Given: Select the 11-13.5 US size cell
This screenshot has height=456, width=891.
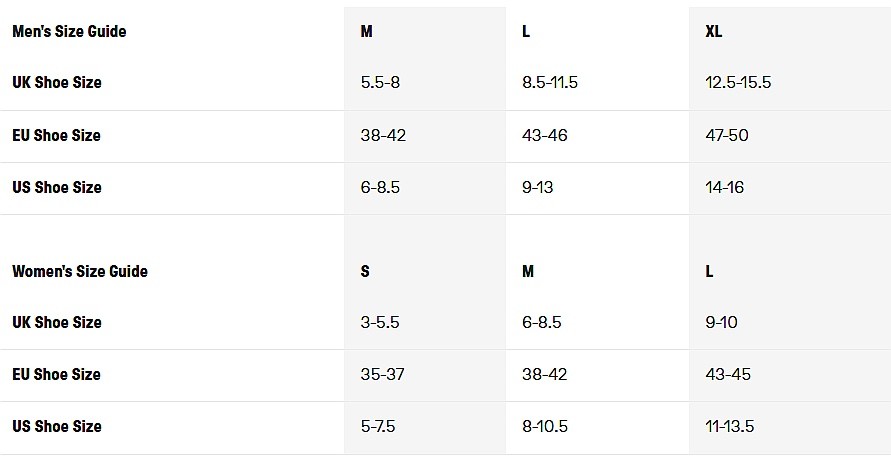Looking at the screenshot, I should (730, 426).
